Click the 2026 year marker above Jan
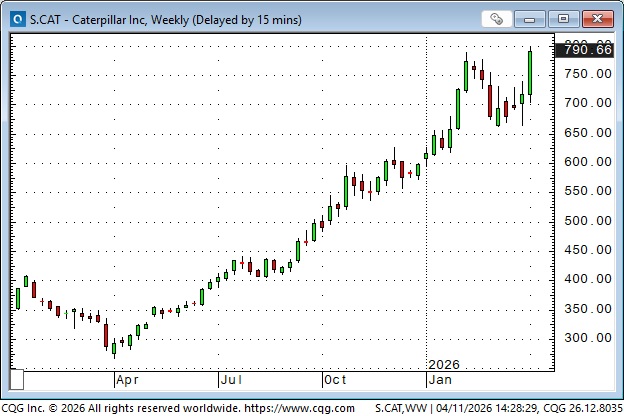The image size is (624, 416). point(444,364)
